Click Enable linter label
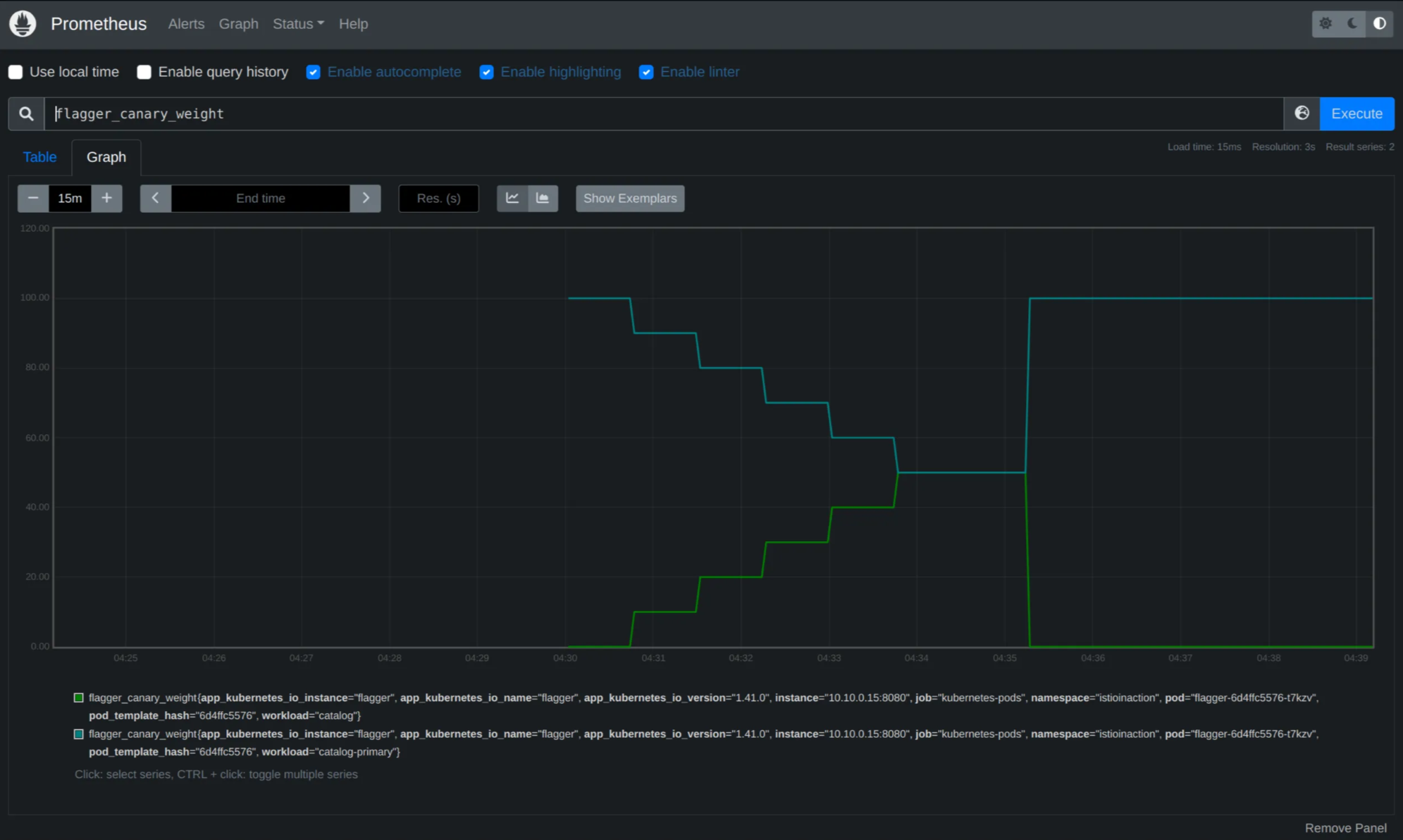1403x840 pixels. pos(700,72)
